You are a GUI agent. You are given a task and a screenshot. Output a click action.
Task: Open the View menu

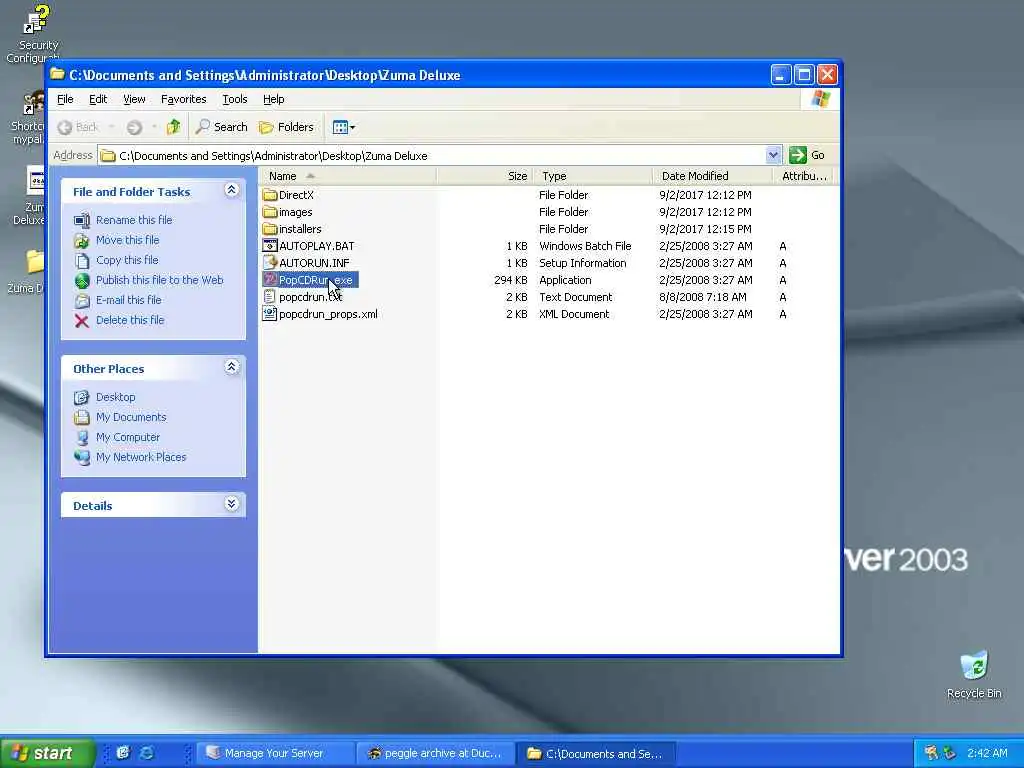pos(134,99)
